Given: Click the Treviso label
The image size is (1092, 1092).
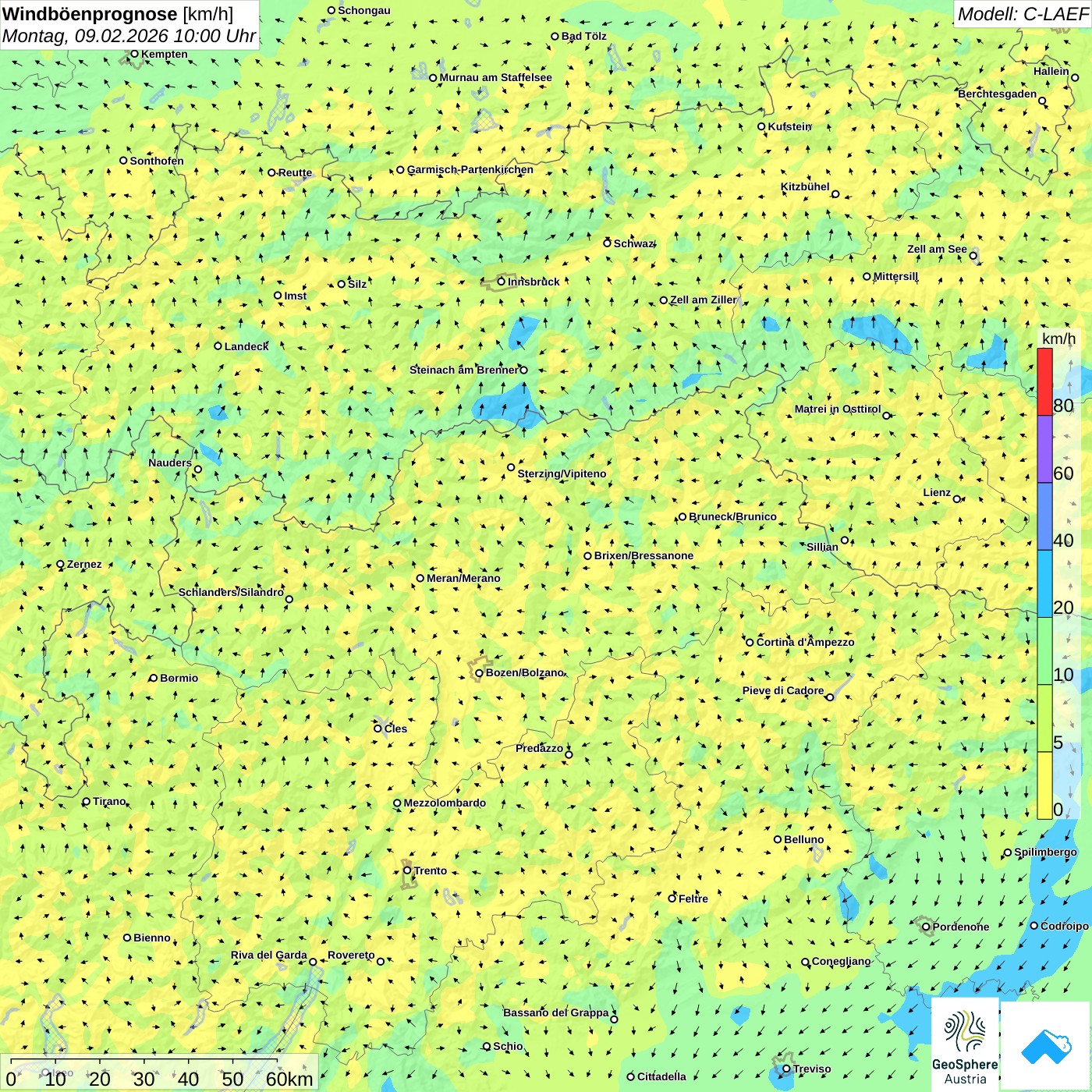Looking at the screenshot, I should click(812, 1069).
